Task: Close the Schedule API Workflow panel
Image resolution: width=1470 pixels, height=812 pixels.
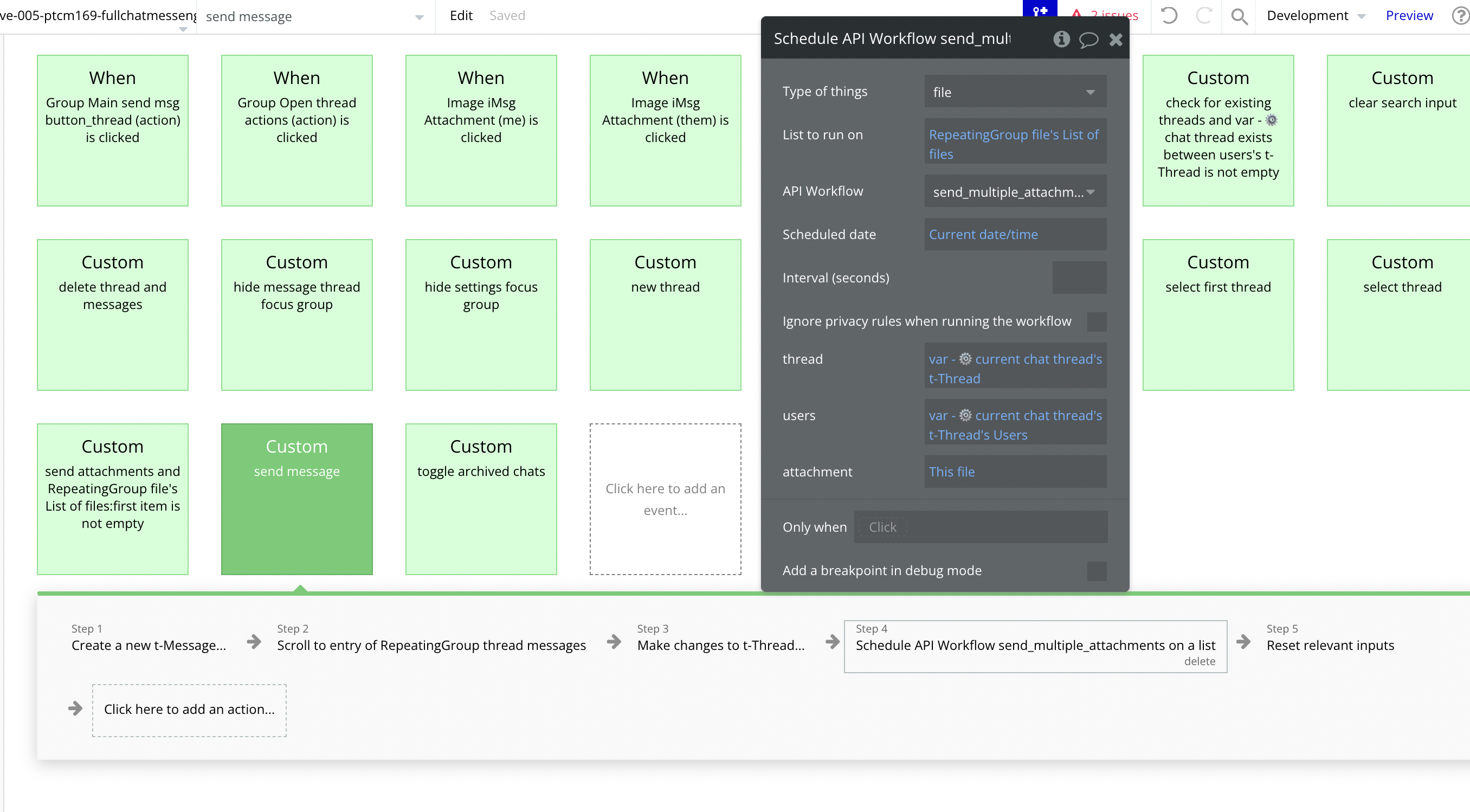Action: 1116,40
